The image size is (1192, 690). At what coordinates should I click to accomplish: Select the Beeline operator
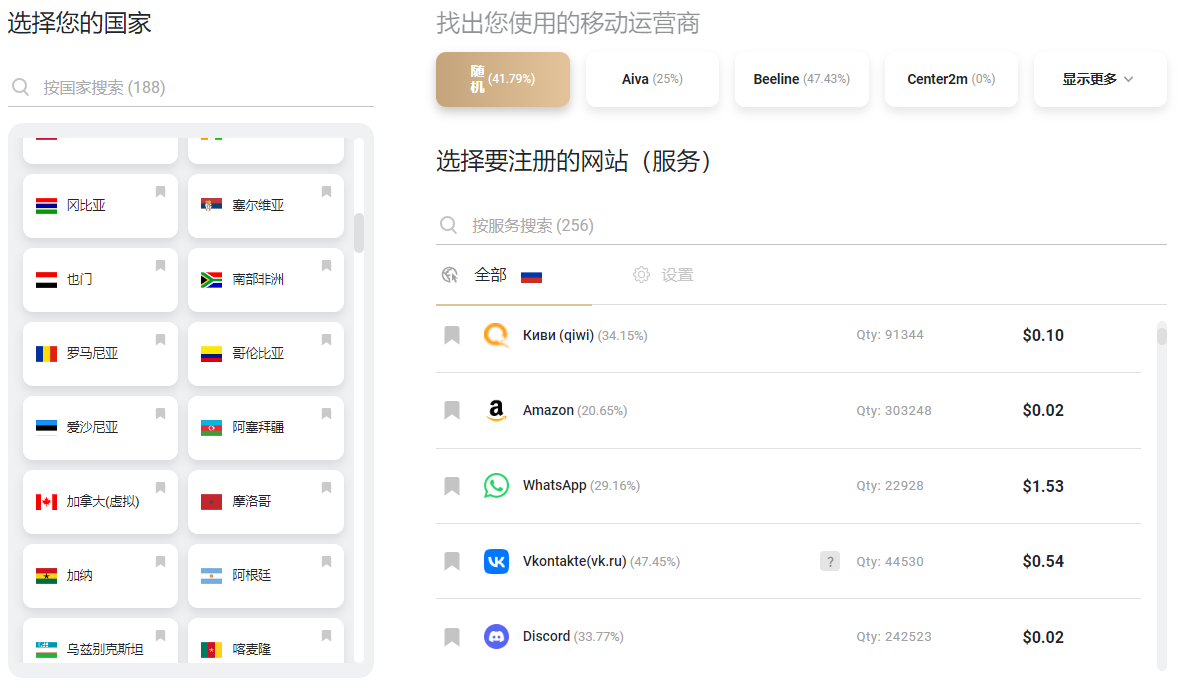pyautogui.click(x=801, y=79)
